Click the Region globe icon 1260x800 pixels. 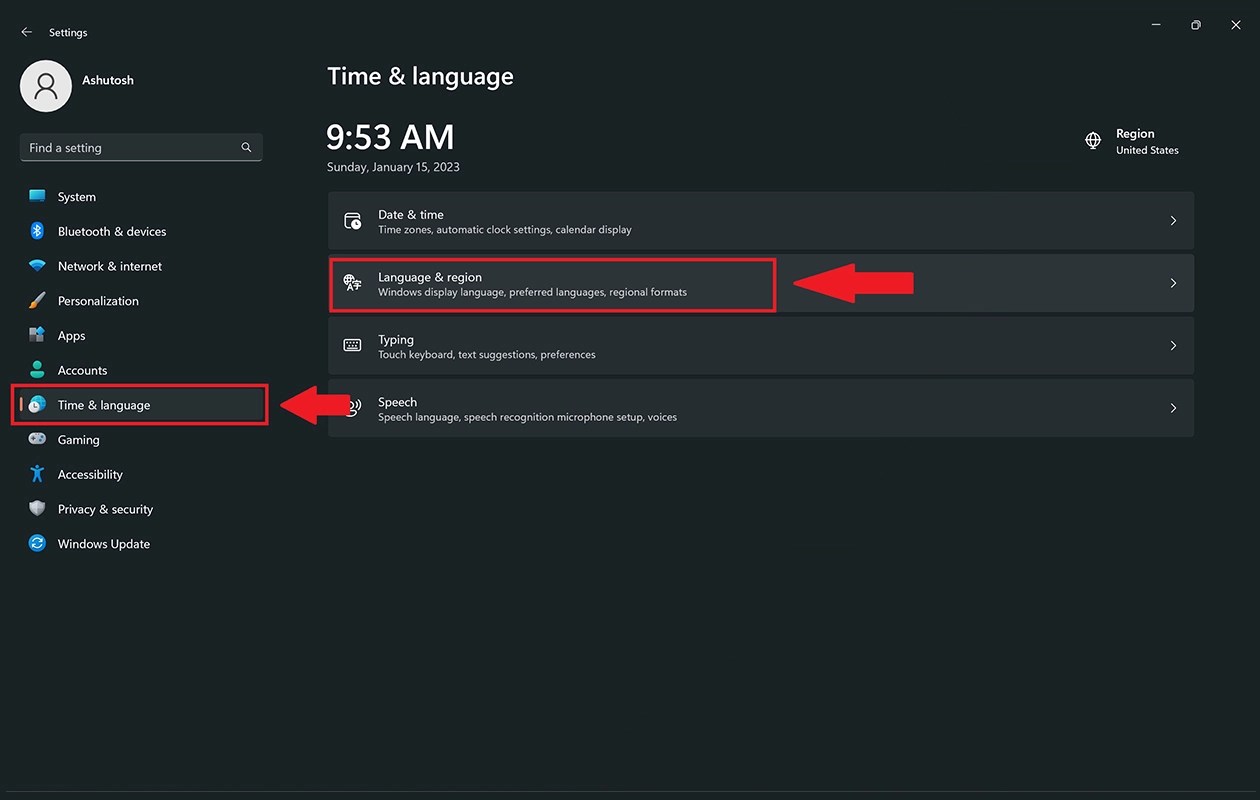click(1093, 141)
